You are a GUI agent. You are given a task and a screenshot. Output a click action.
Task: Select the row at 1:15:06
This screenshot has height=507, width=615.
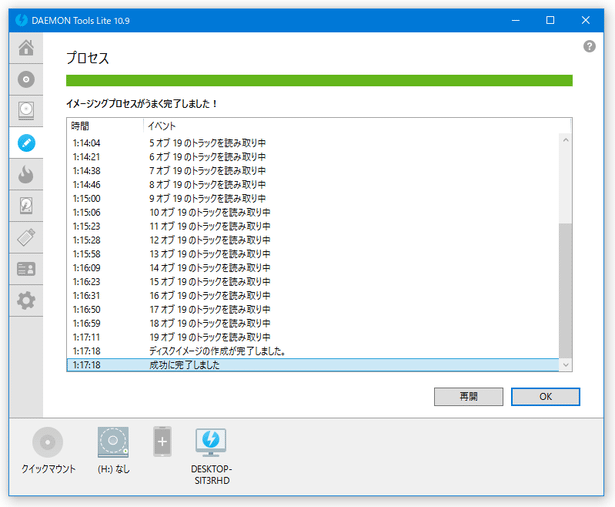tap(313, 212)
